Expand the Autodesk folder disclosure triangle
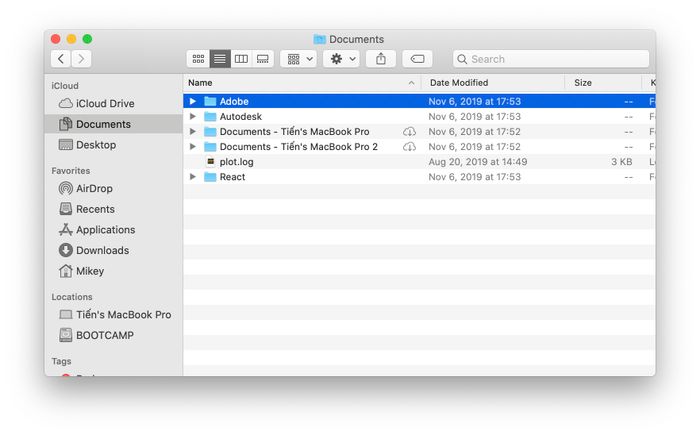 192,117
